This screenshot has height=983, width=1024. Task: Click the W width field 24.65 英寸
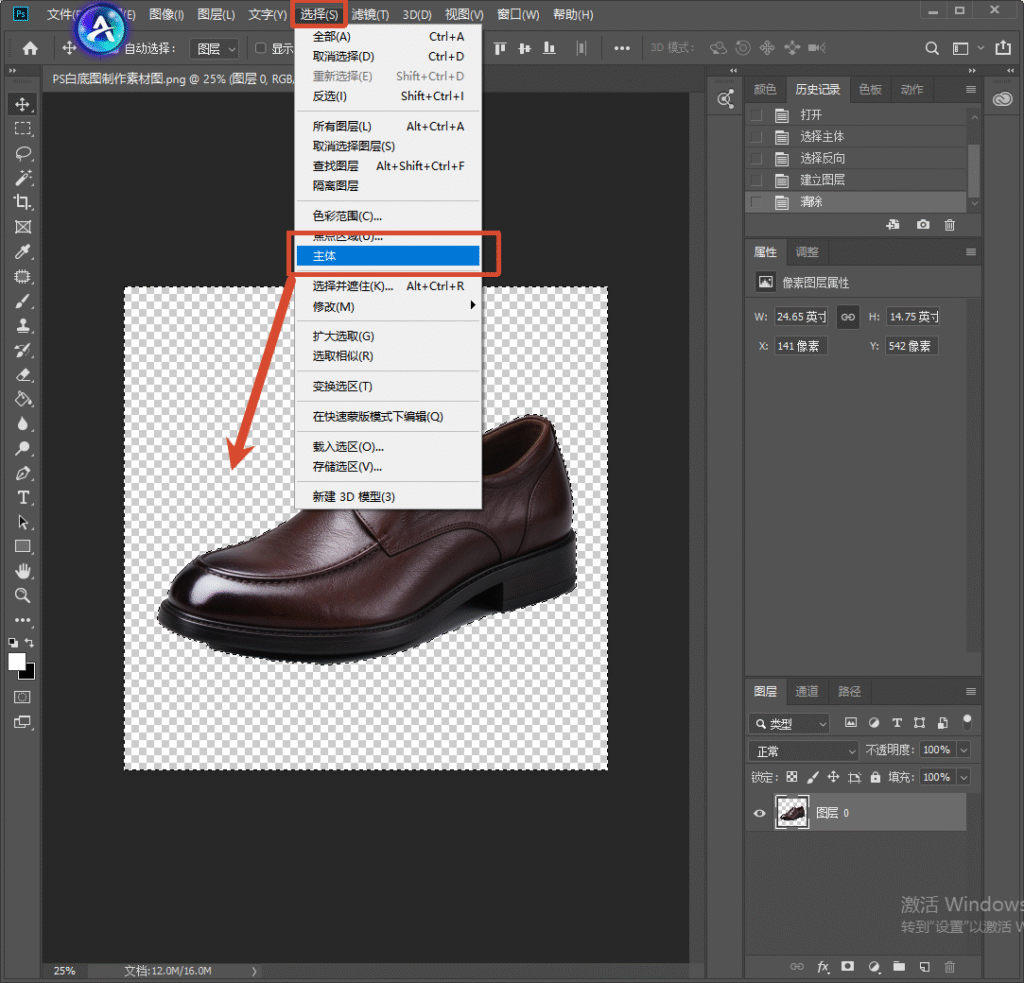(801, 317)
